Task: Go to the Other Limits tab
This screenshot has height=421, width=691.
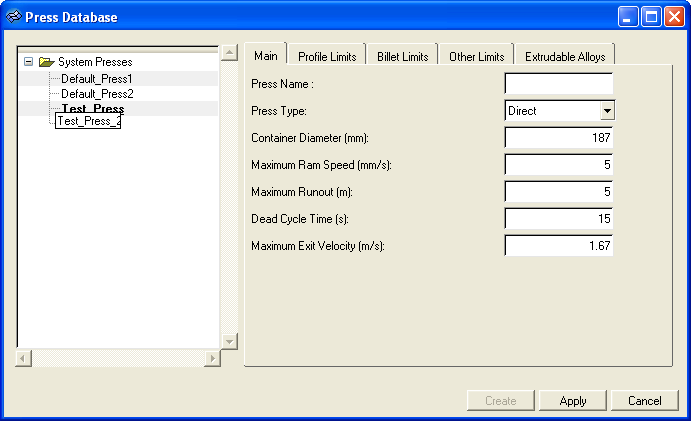Action: pos(476,57)
